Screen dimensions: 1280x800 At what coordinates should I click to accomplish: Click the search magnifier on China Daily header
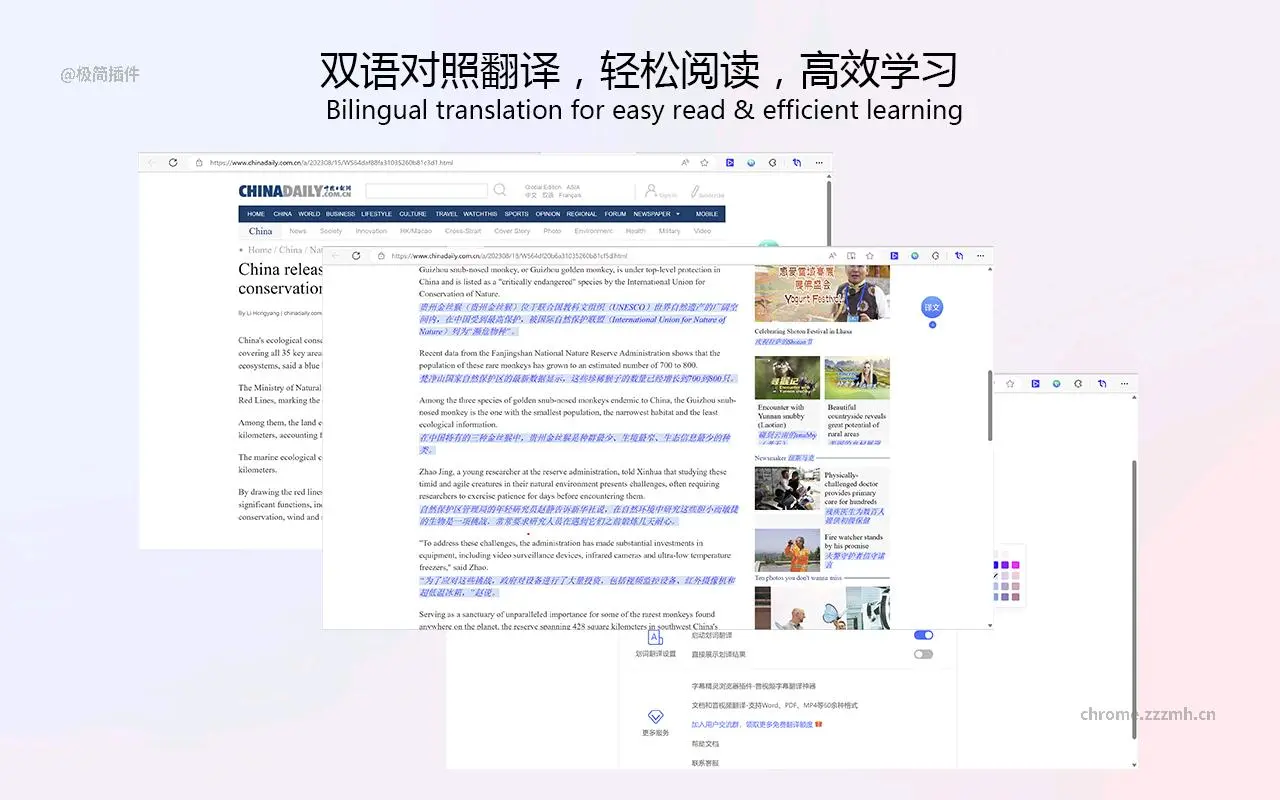point(500,189)
